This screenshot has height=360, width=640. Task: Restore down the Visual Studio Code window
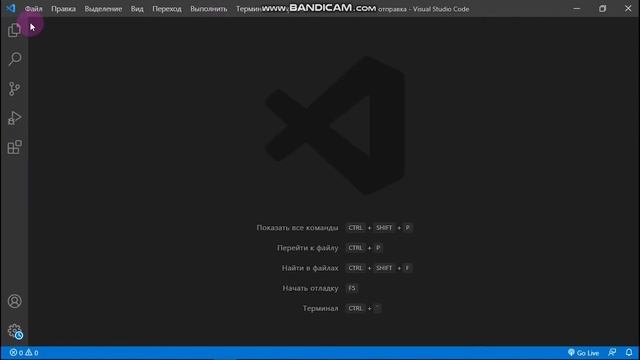point(602,9)
